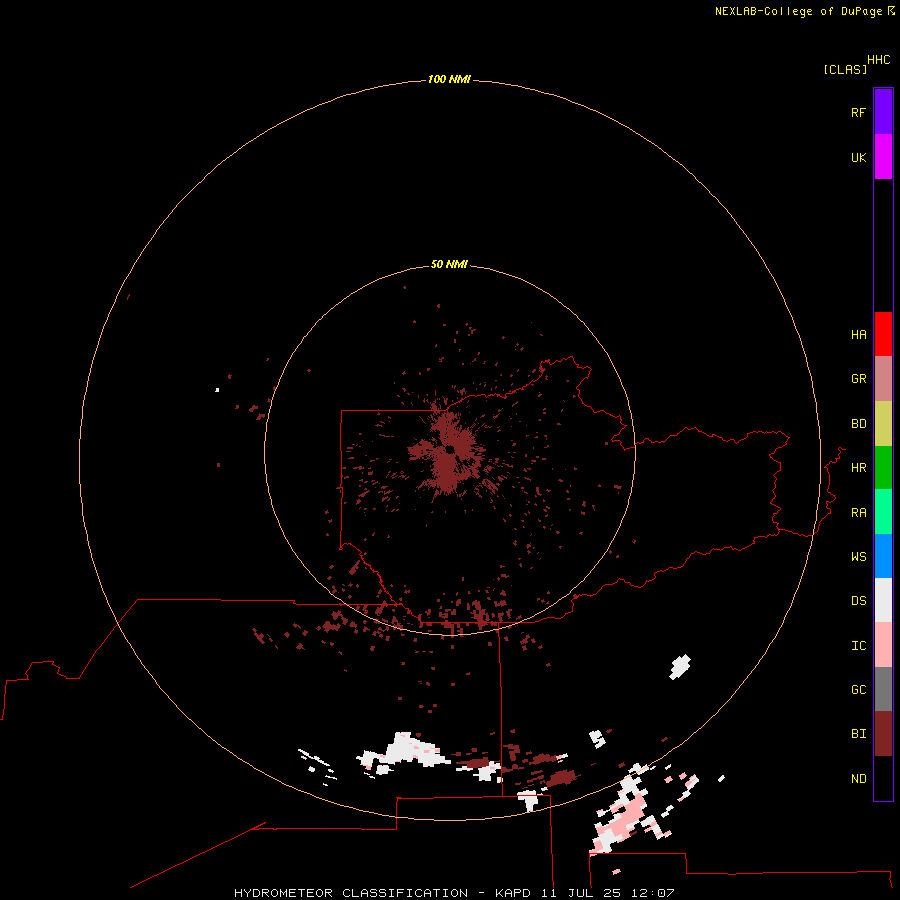Screen dimensions: 900x900
Task: Click the GR legend label
Action: point(858,379)
